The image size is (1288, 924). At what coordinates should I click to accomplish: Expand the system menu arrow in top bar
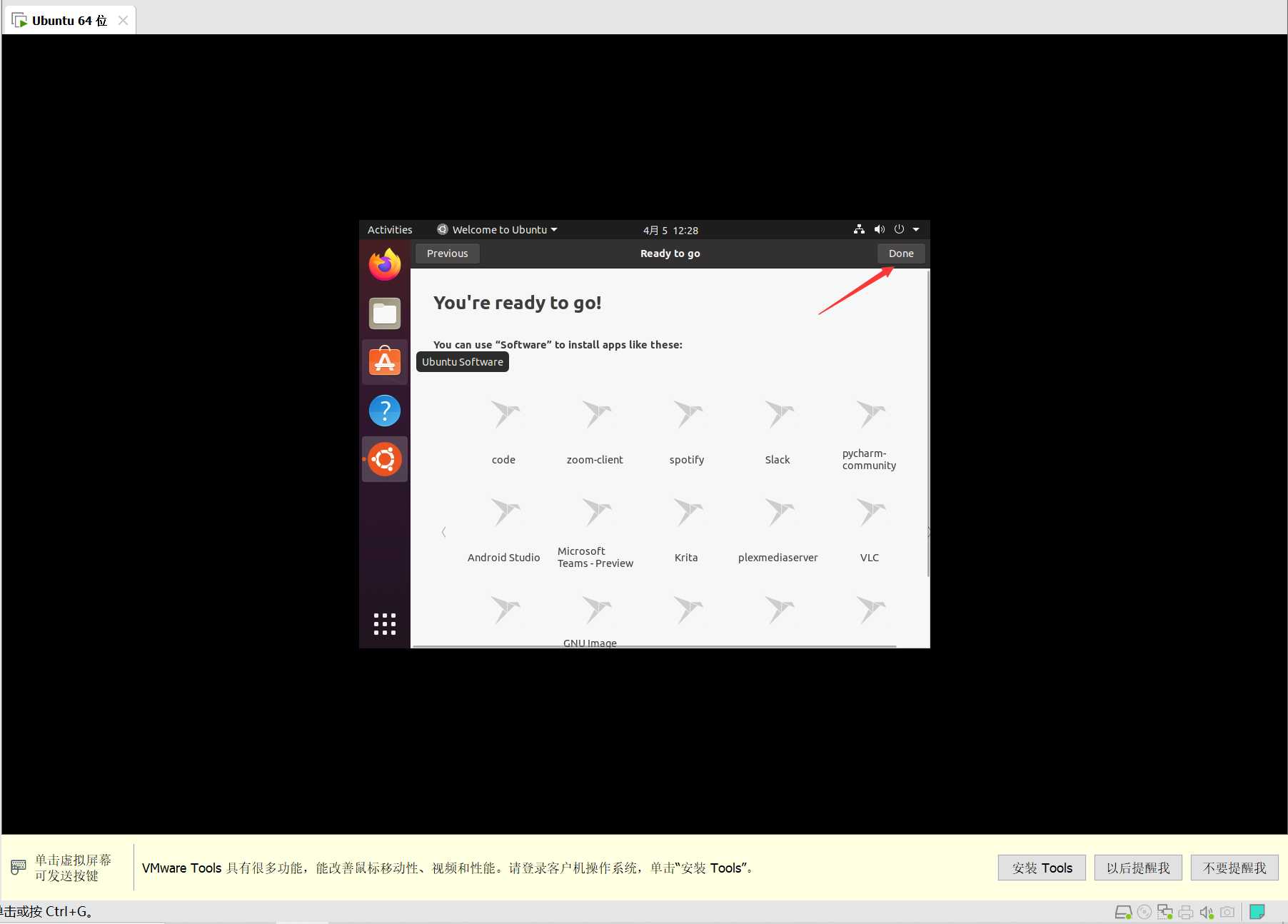pyautogui.click(x=916, y=229)
